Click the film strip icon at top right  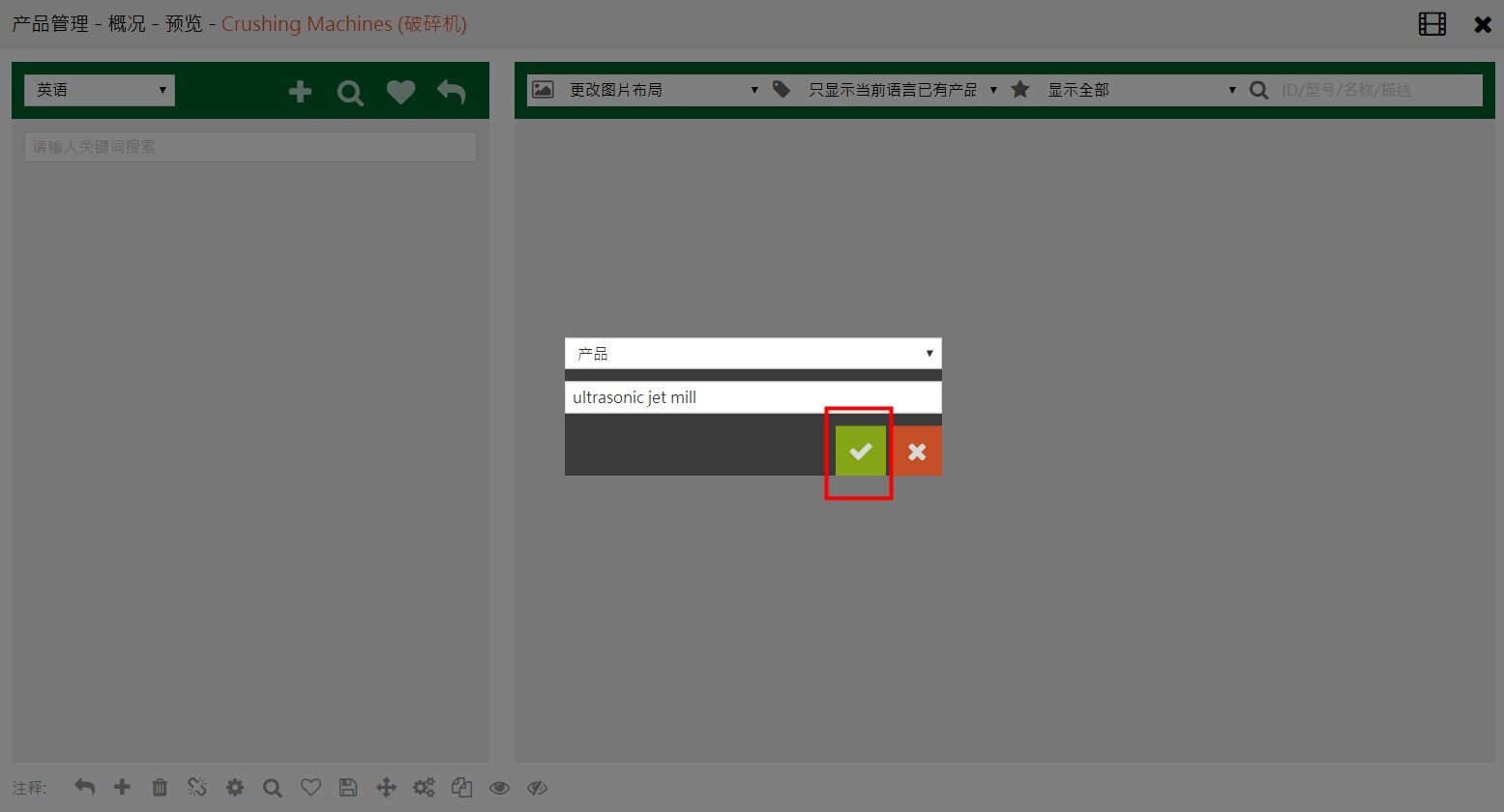coord(1431,24)
